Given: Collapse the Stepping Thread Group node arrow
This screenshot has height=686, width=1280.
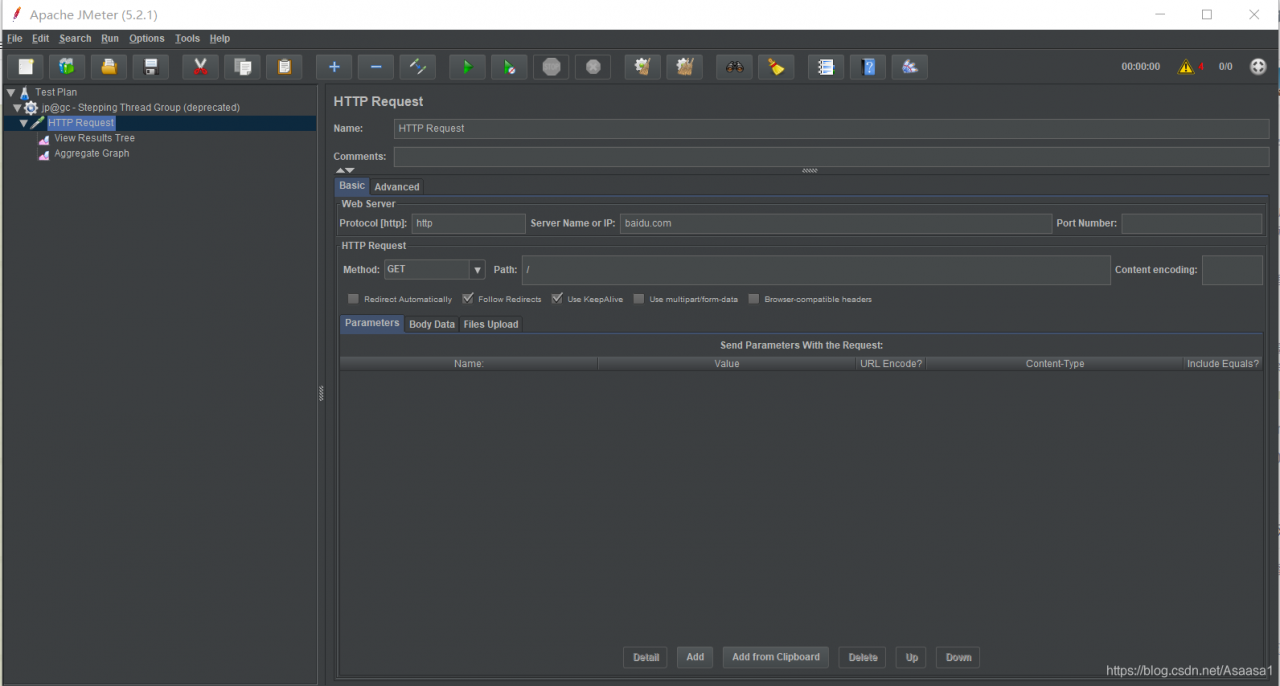Looking at the screenshot, I should (17, 107).
